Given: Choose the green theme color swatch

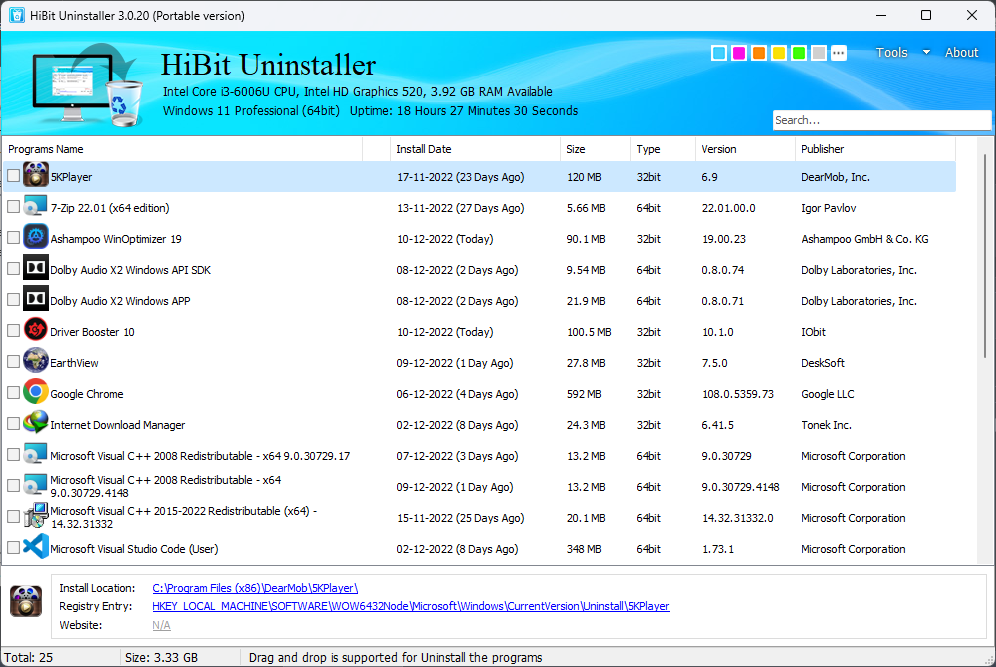Looking at the screenshot, I should point(799,53).
